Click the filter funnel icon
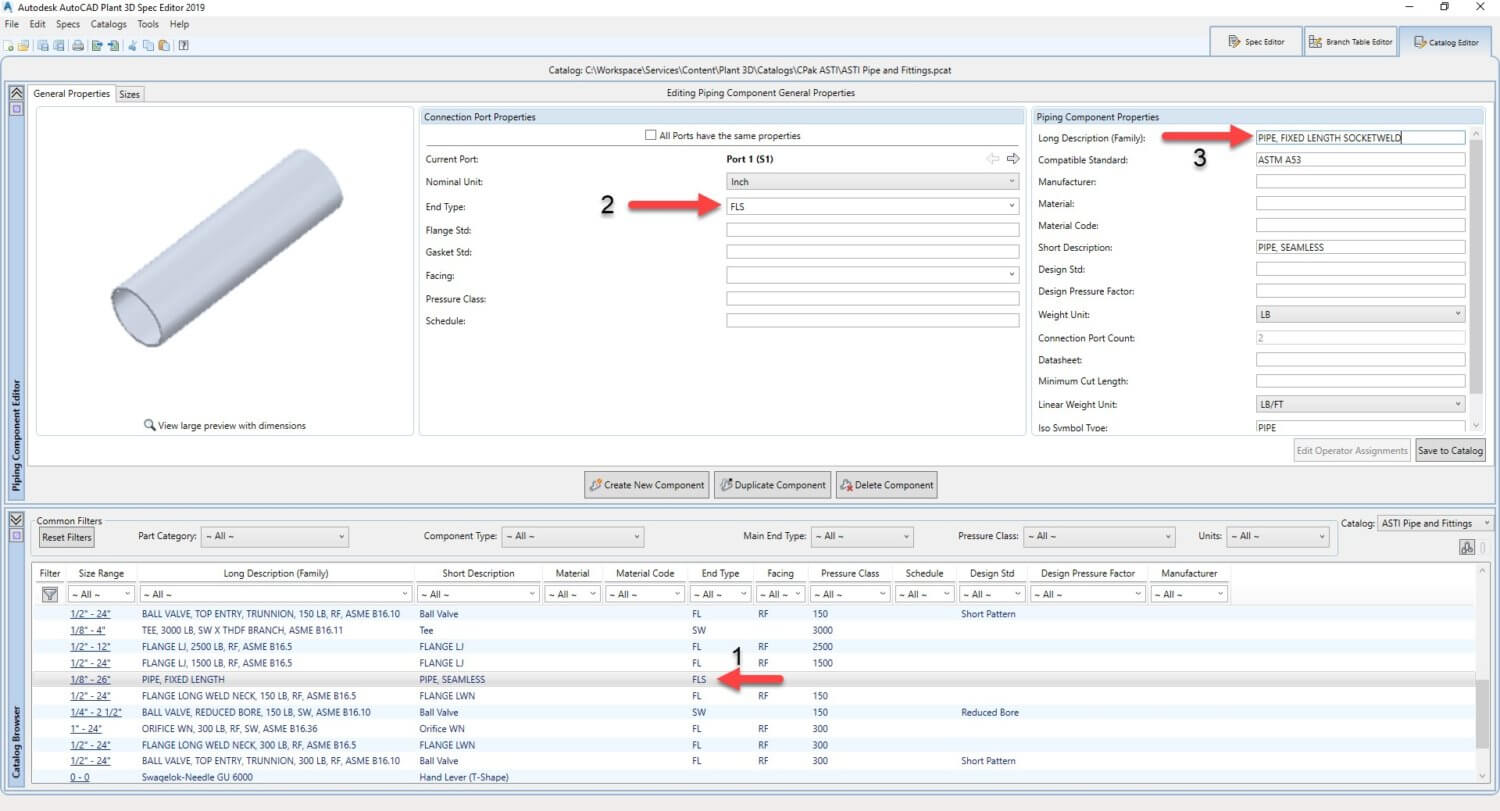Image resolution: width=1500 pixels, height=811 pixels. 49,594
